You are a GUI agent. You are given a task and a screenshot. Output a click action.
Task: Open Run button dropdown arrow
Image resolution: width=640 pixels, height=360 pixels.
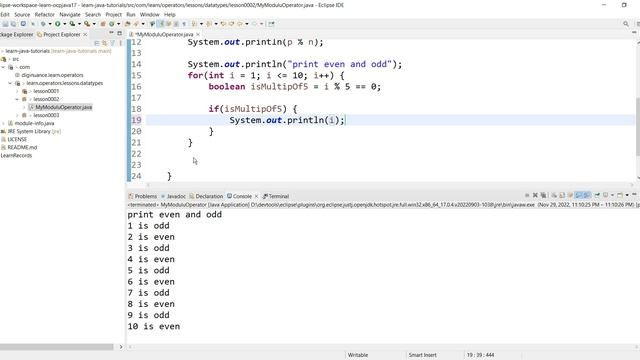coord(64,24)
